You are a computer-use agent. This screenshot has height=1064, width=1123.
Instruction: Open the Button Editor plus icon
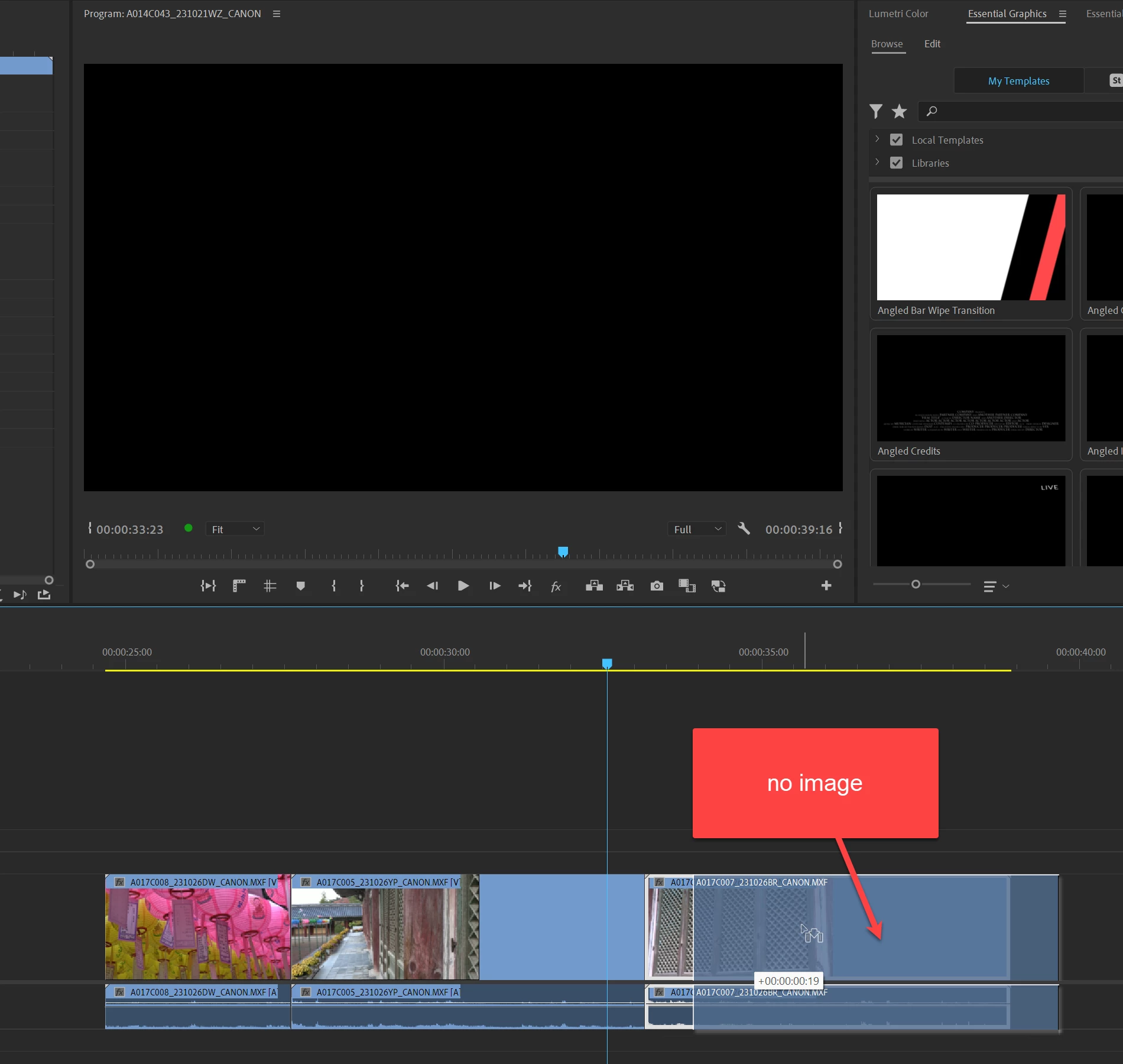pyautogui.click(x=826, y=585)
